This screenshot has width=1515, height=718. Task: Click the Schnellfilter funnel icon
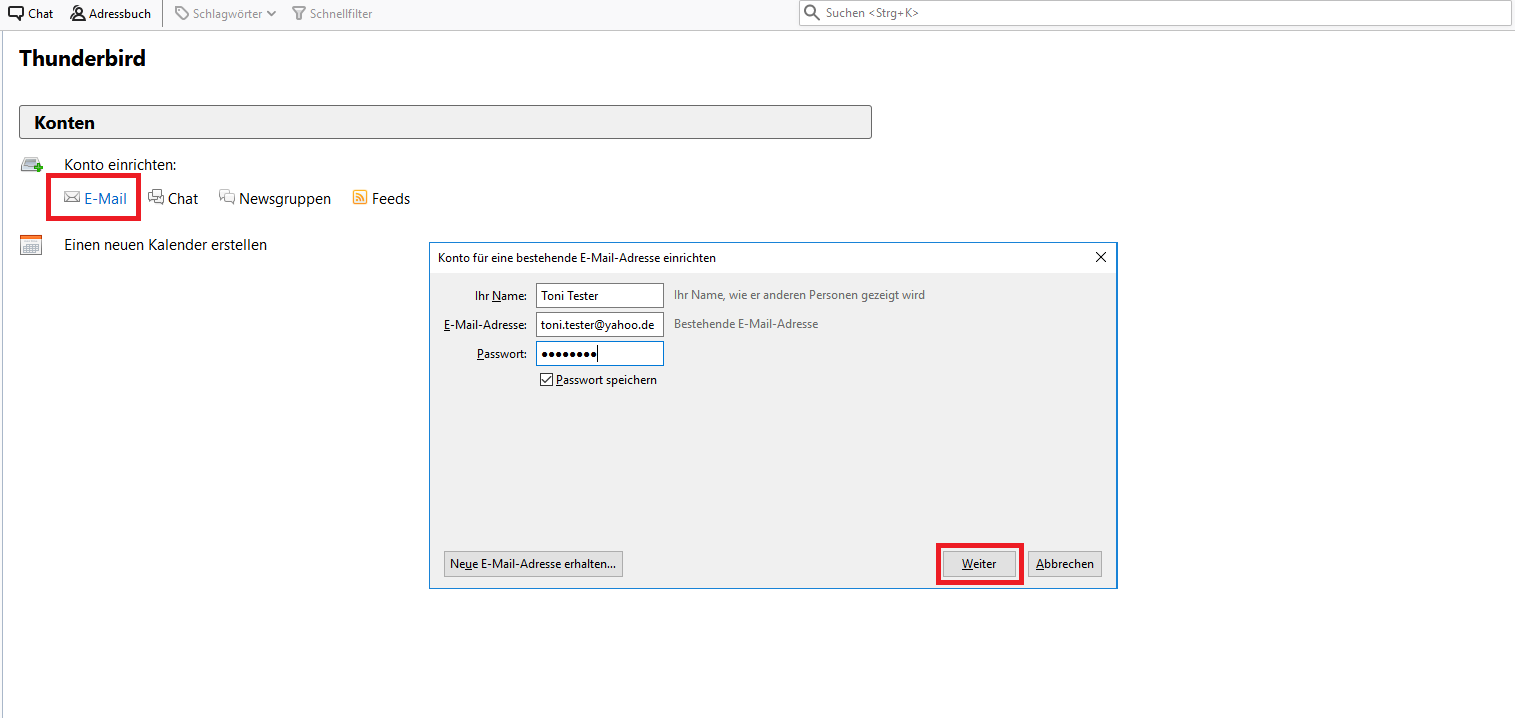coord(298,14)
